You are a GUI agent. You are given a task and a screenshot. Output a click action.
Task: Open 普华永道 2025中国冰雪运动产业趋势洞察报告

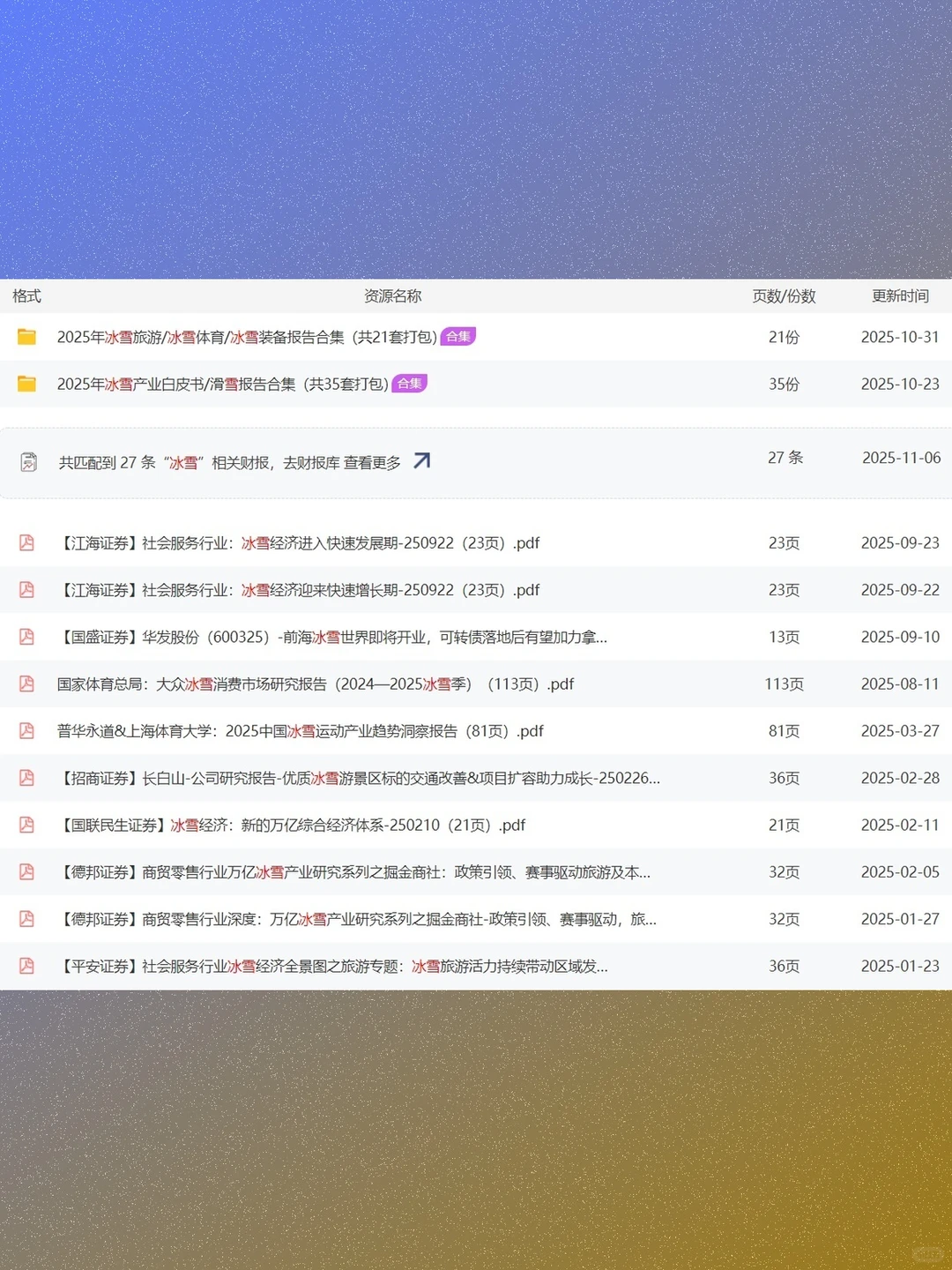301,731
